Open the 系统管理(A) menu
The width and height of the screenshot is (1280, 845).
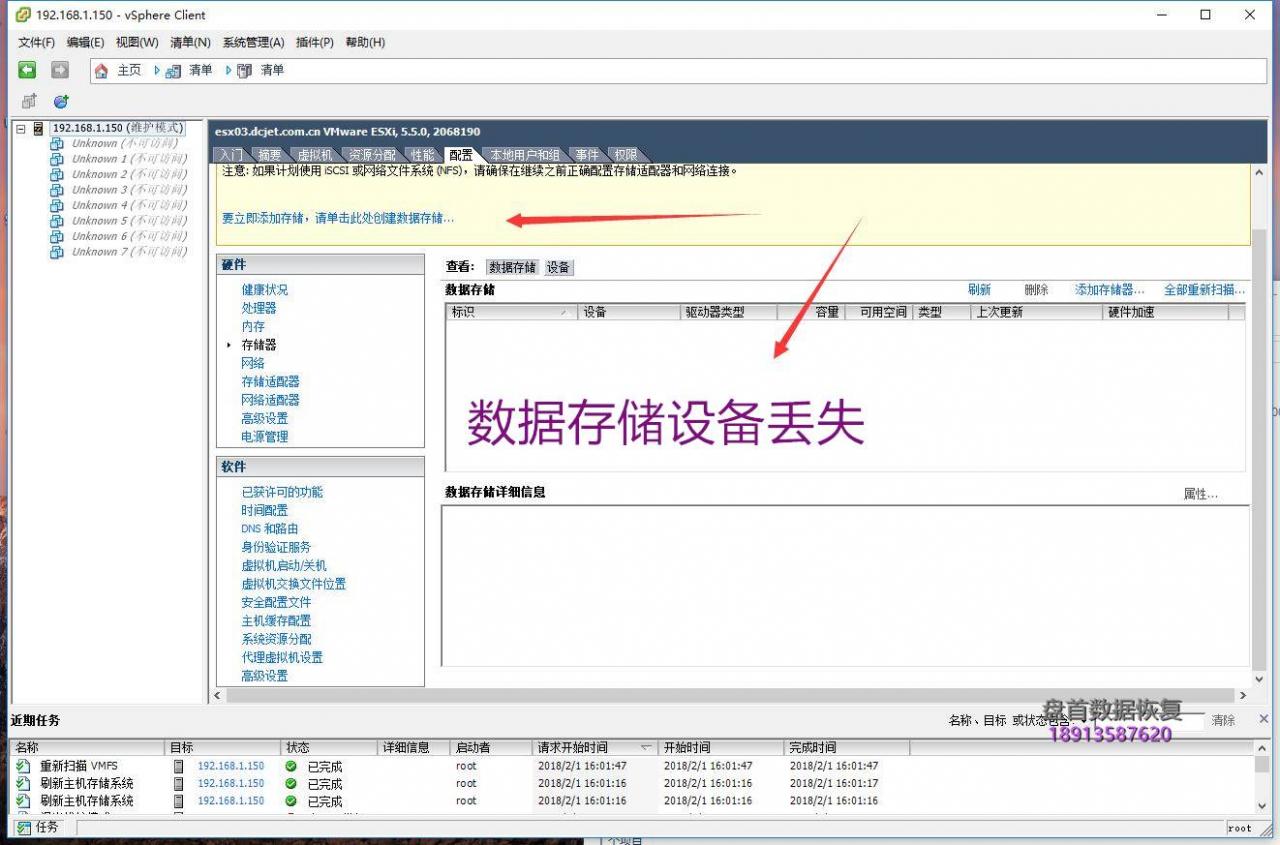[253, 42]
